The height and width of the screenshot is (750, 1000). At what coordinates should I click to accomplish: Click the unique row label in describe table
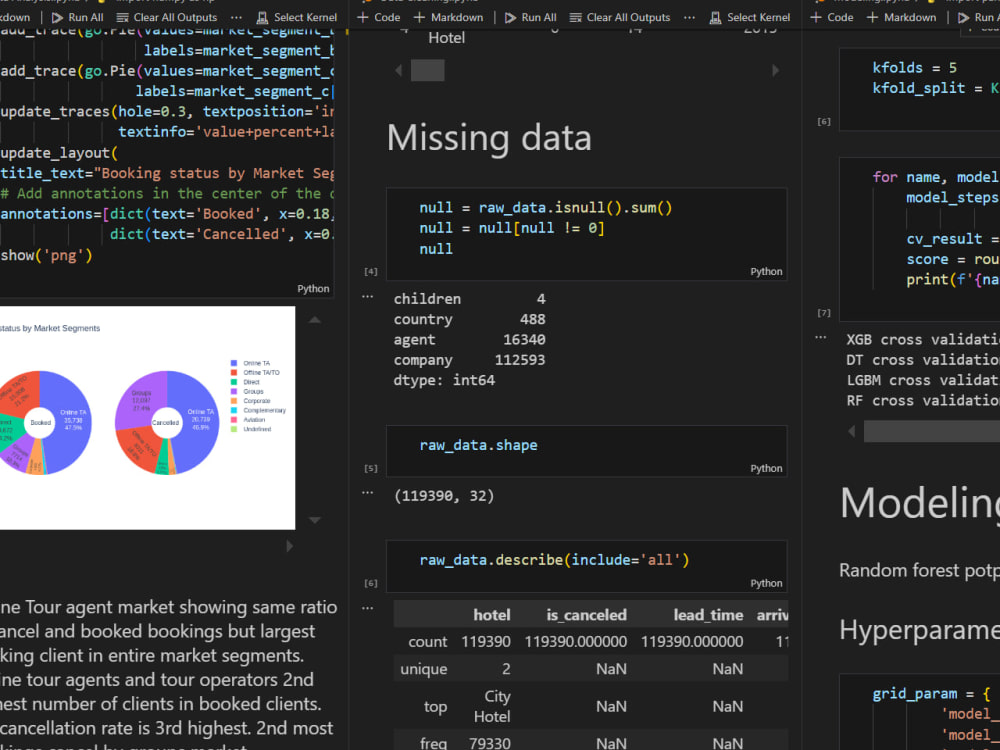point(423,669)
